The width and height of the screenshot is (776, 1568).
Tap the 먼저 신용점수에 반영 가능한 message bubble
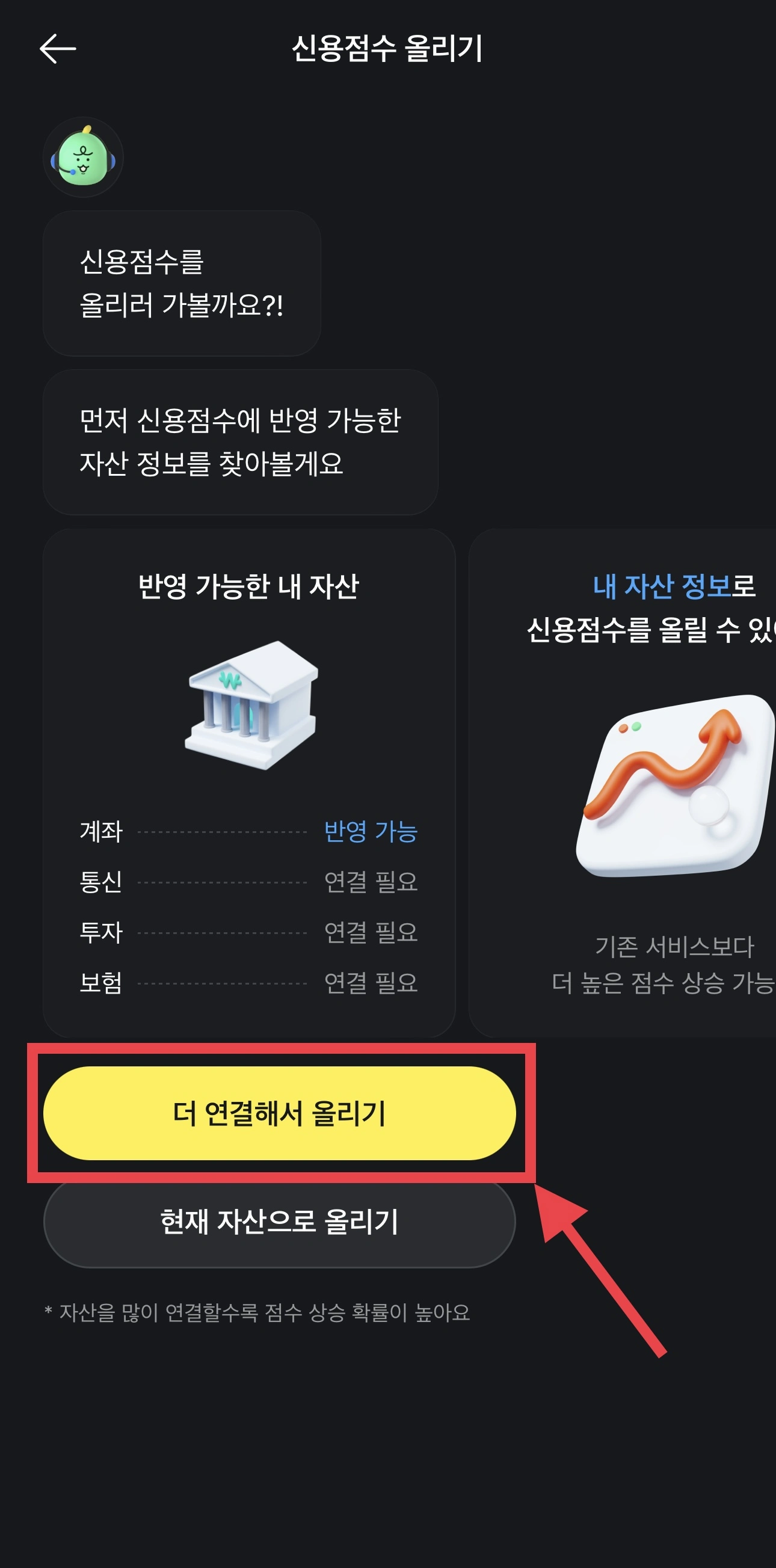[x=241, y=443]
